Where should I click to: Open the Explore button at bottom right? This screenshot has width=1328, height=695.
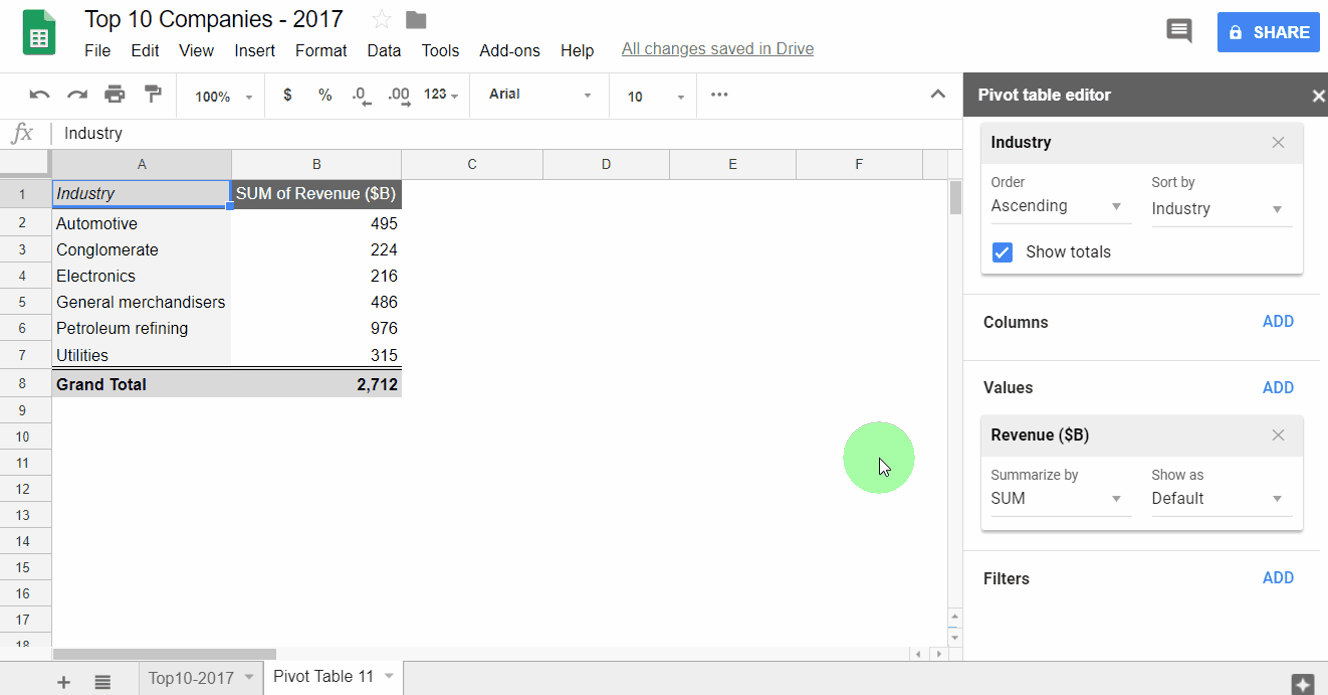point(1302,684)
